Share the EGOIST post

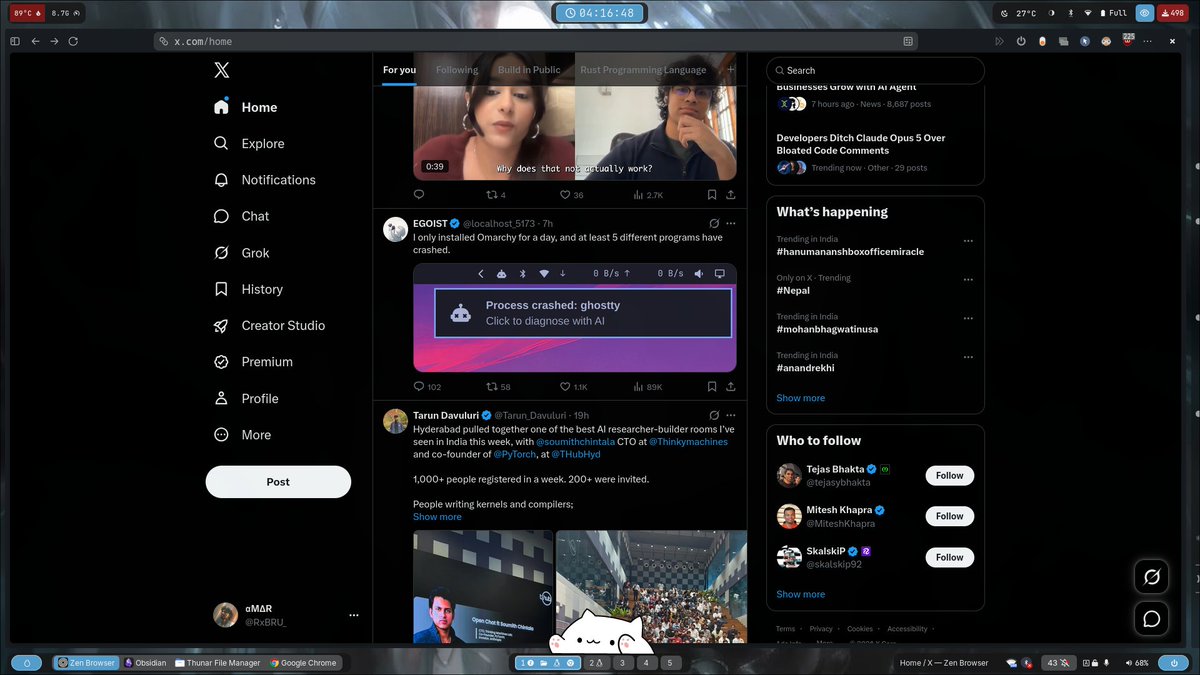[731, 387]
